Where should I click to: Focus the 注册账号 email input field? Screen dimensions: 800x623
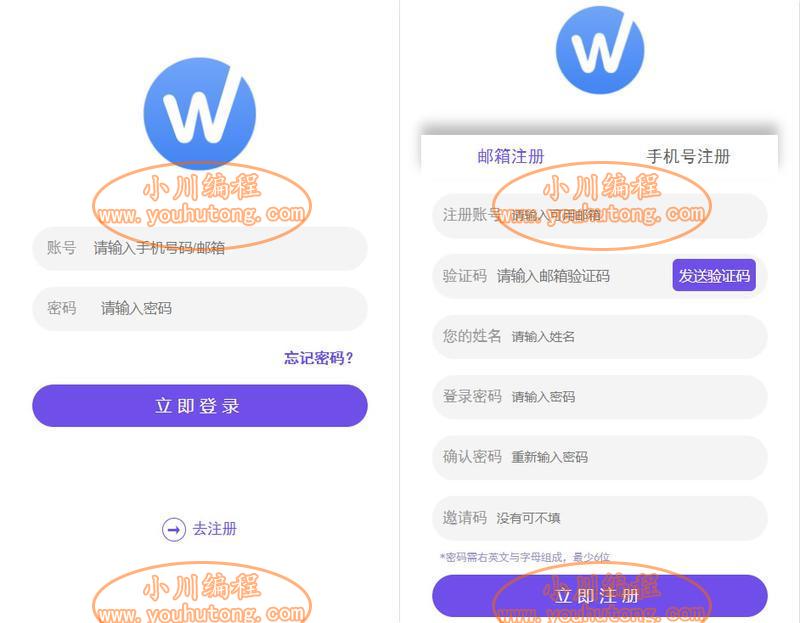pyautogui.click(x=599, y=215)
